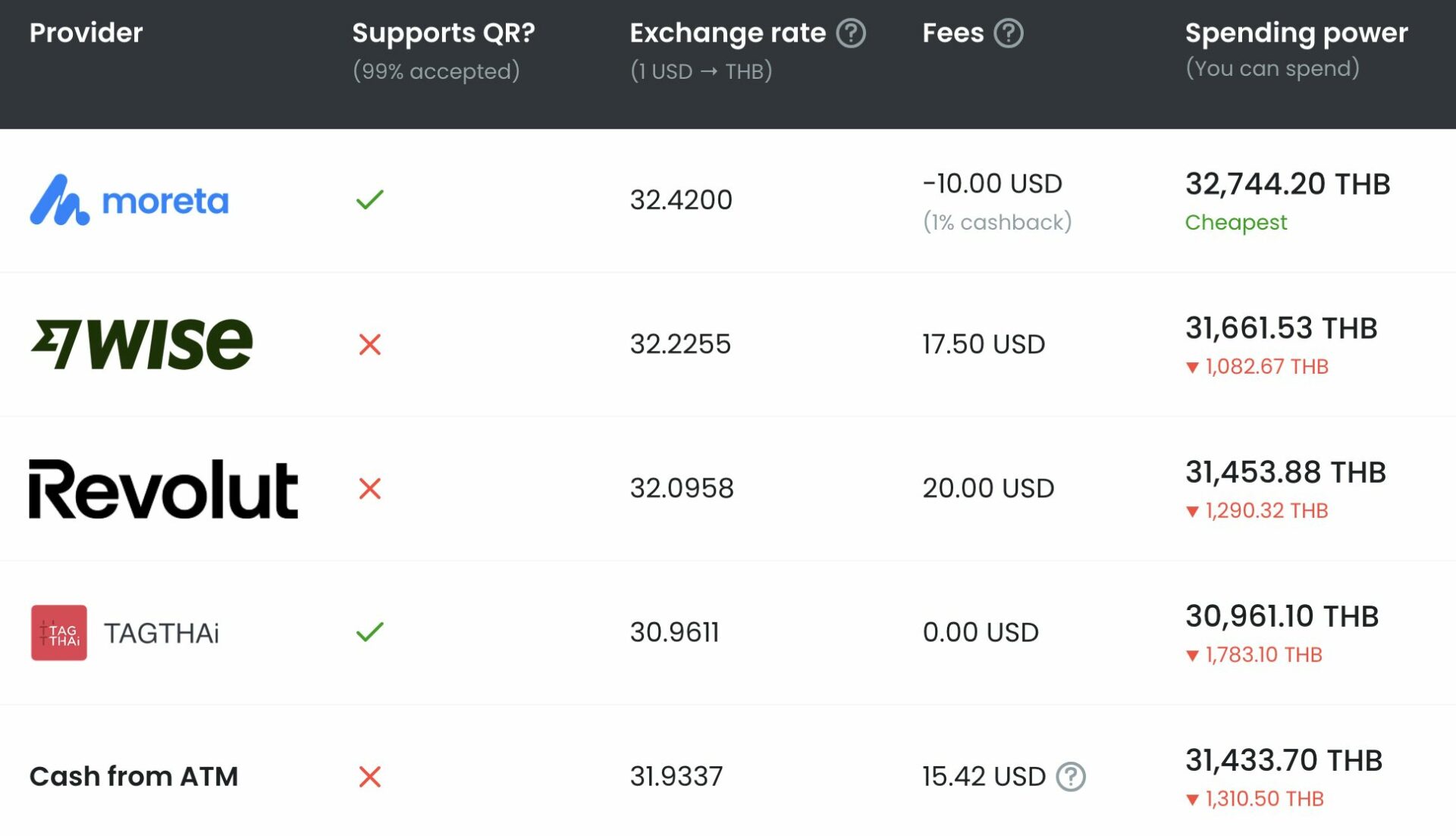Image resolution: width=1456 pixels, height=836 pixels.
Task: Click the Supports QR? column header
Action: point(444,33)
